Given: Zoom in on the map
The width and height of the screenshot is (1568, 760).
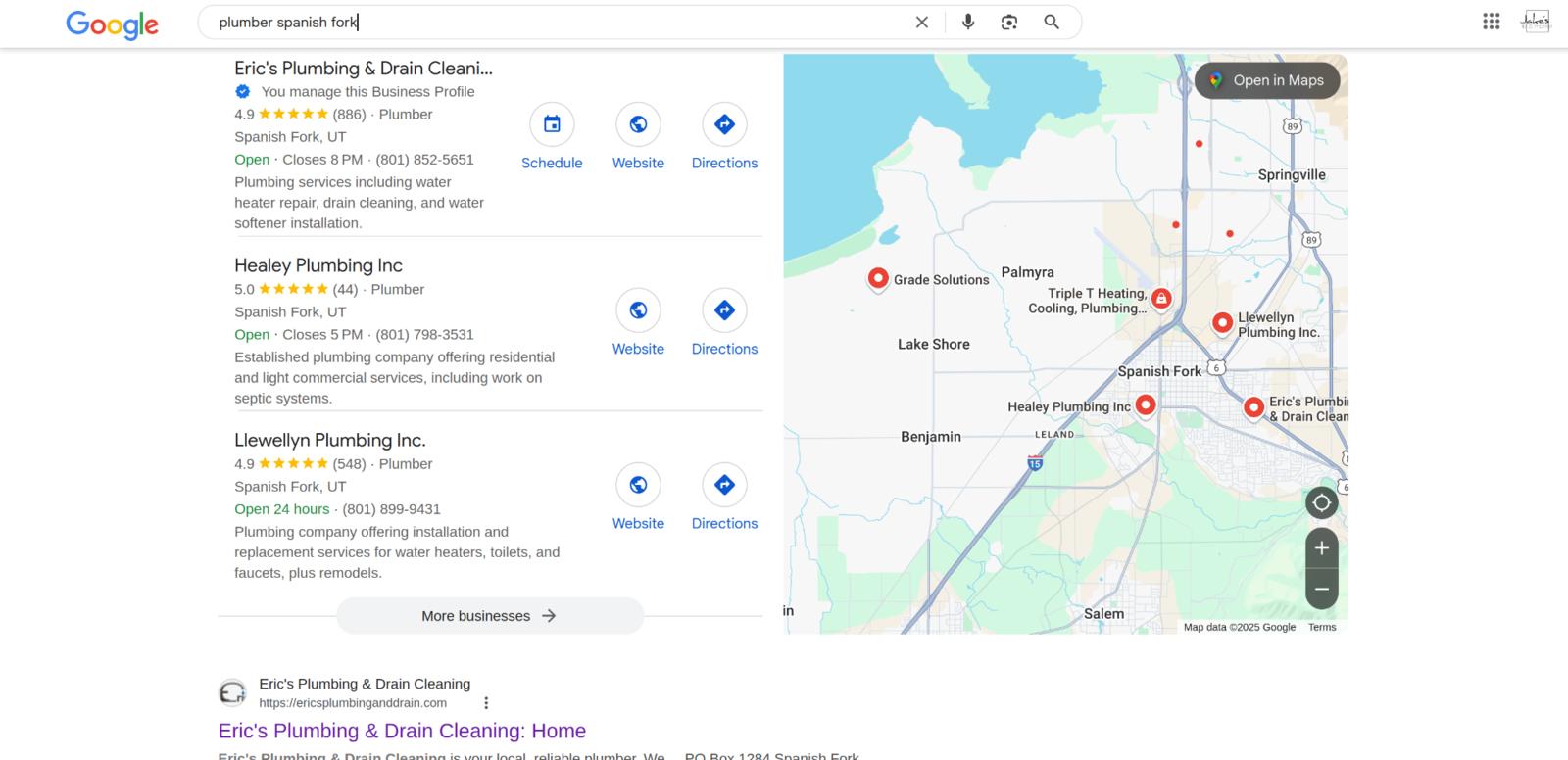Looking at the screenshot, I should coord(1321,548).
